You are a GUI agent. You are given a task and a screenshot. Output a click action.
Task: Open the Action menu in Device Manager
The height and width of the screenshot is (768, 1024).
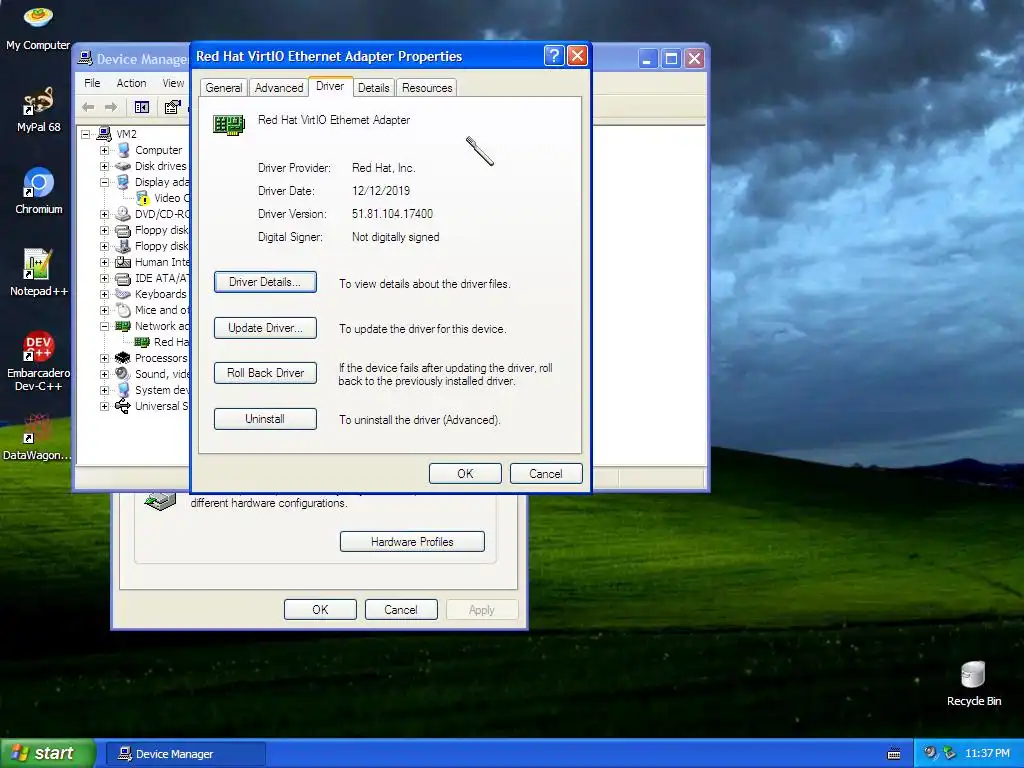point(131,83)
